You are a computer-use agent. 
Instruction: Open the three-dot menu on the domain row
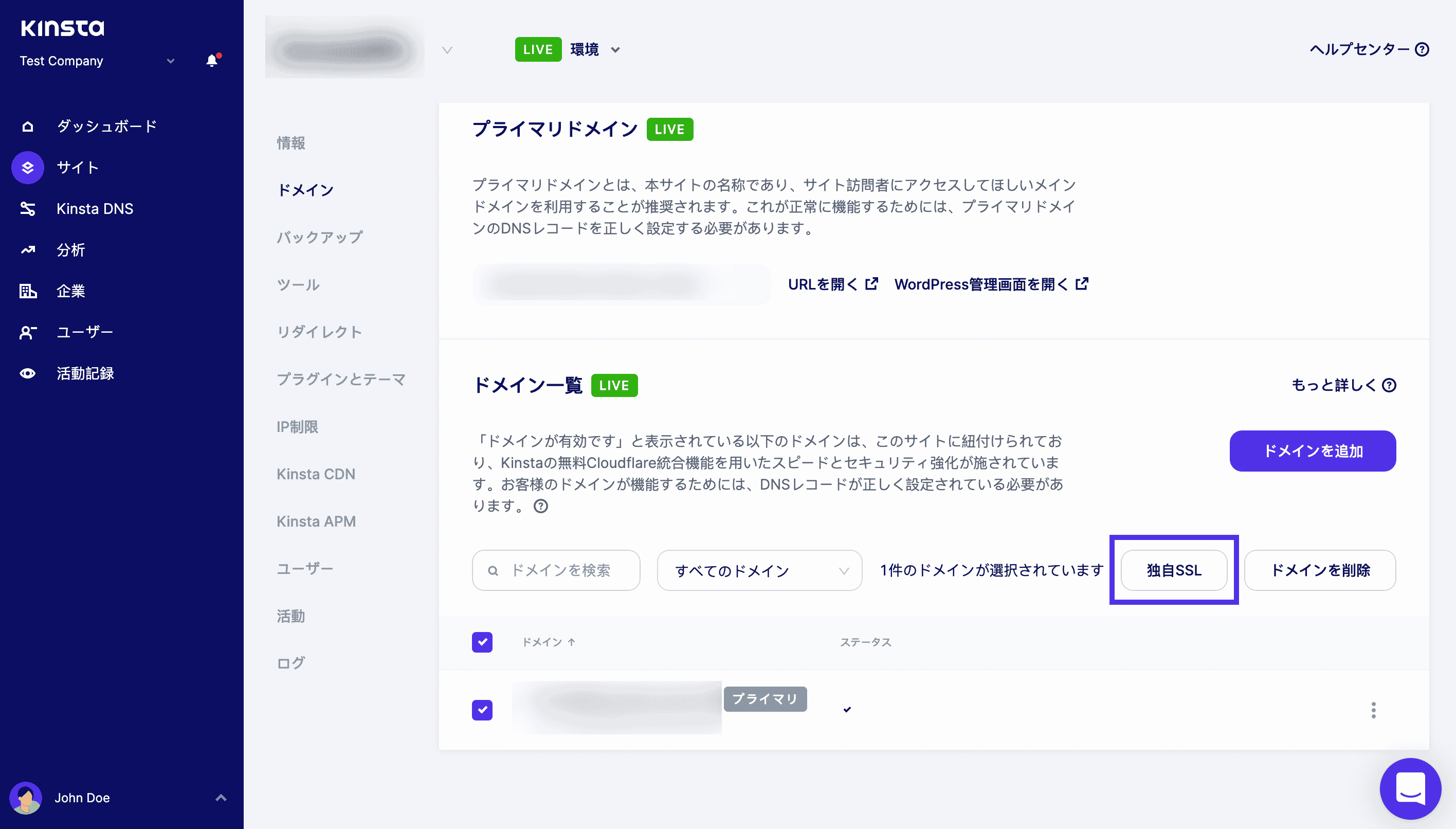[1373, 710]
